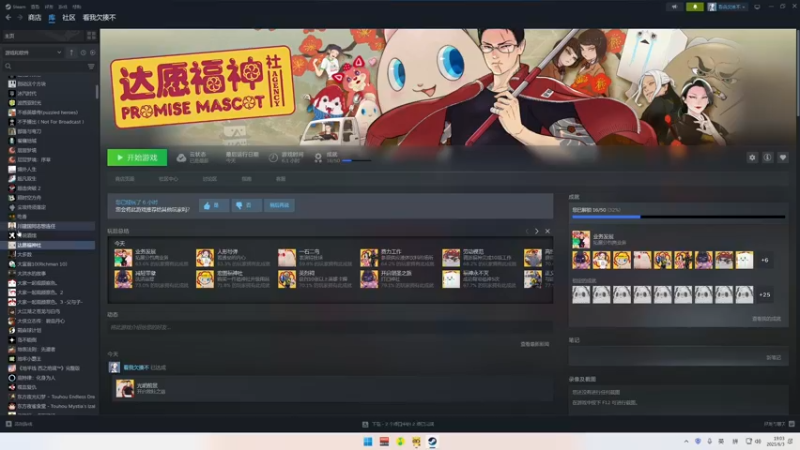Expand the +25 locked achievements
Viewport: 800px width, 450px height.
765,294
